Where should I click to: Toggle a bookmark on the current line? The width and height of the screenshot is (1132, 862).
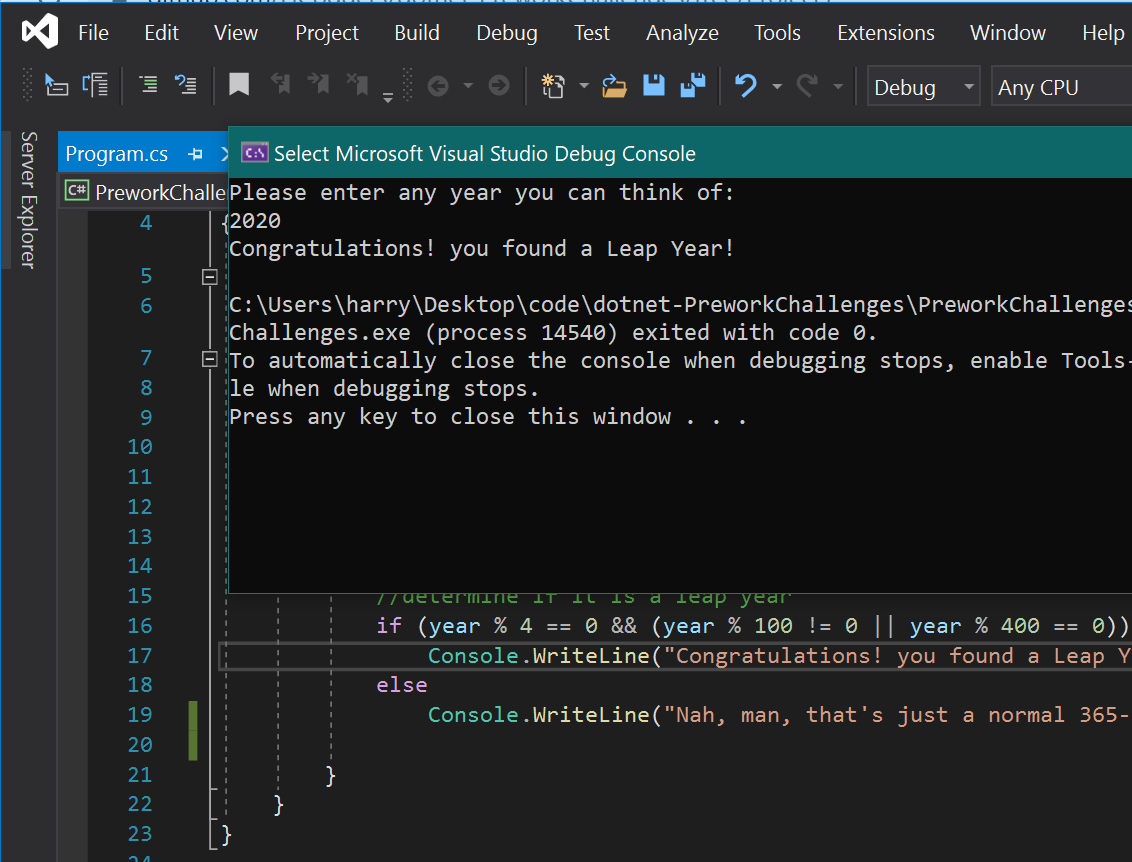(239, 85)
